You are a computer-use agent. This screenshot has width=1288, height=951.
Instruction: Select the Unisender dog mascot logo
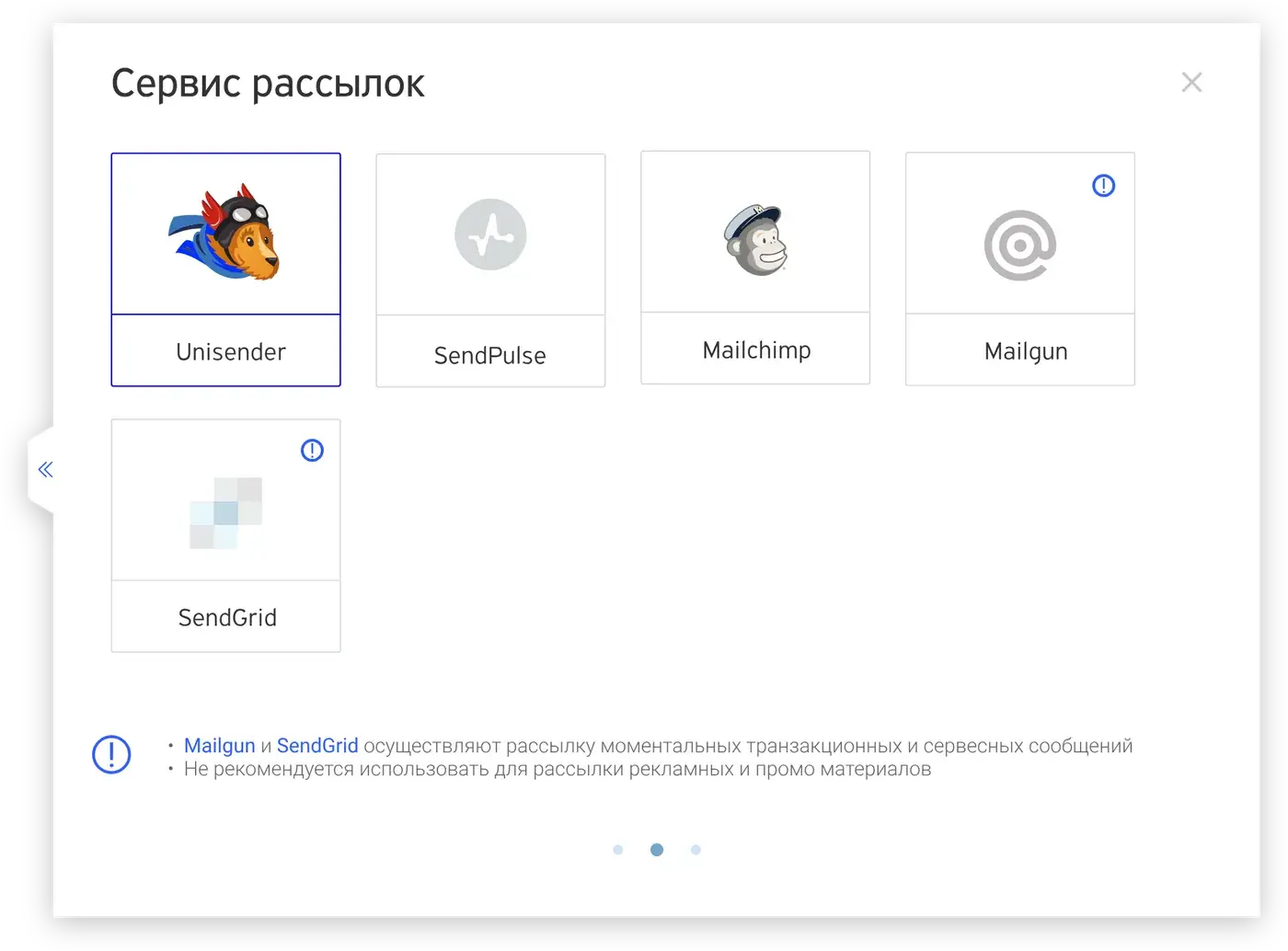point(225,233)
